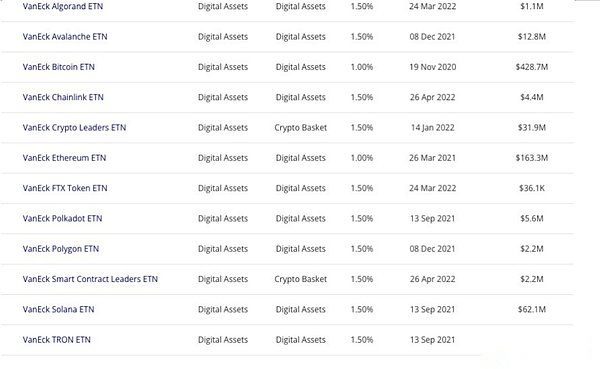This screenshot has height=369, width=600.
Task: Click the 1.00% fee in the Ethereum ETN row
Action: tap(362, 158)
